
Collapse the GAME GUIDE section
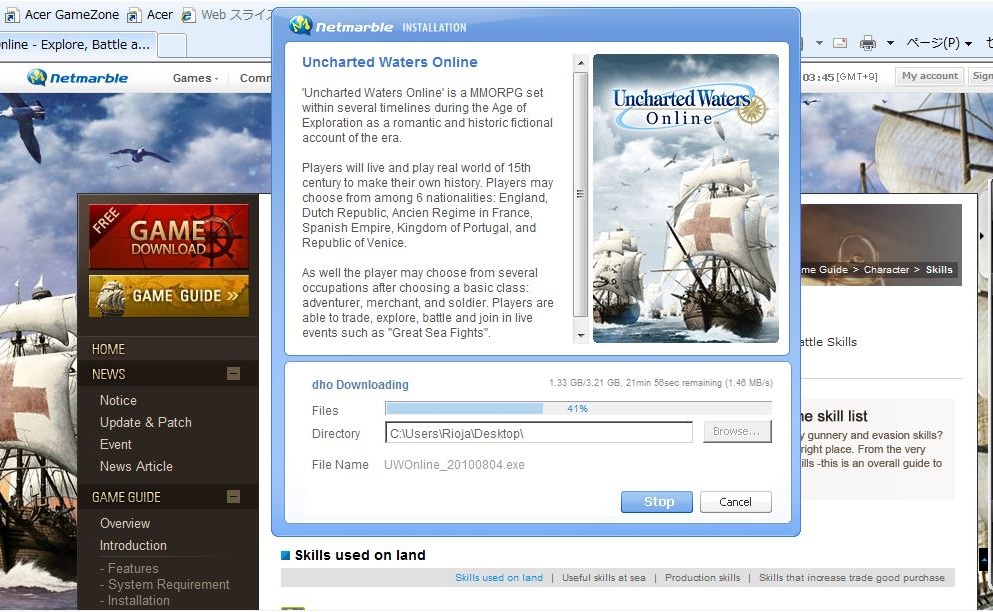(234, 497)
